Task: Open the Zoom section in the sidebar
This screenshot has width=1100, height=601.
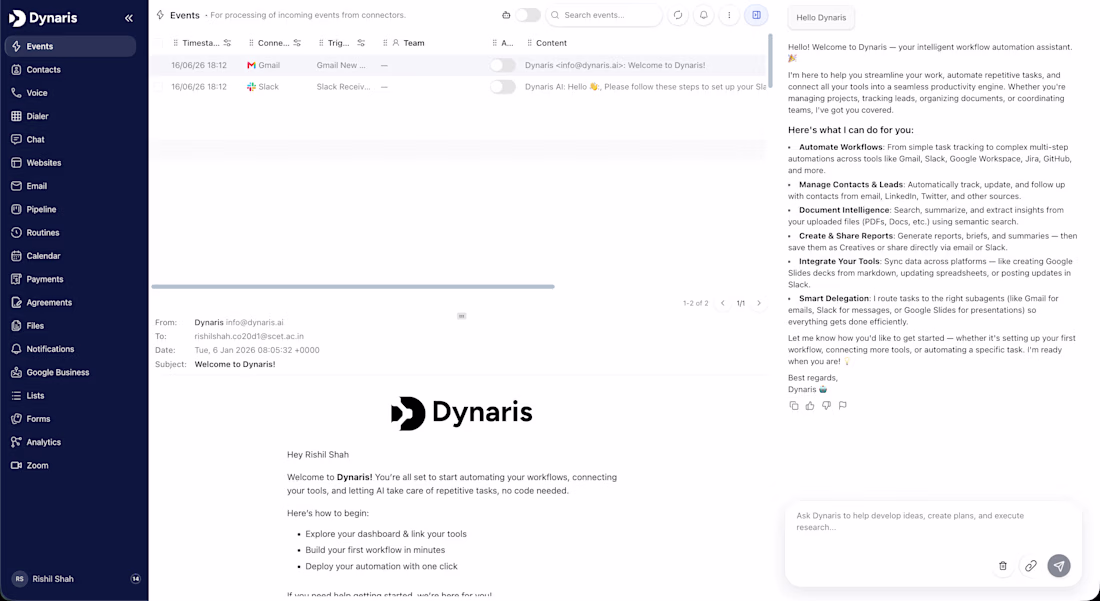Action: point(70,465)
